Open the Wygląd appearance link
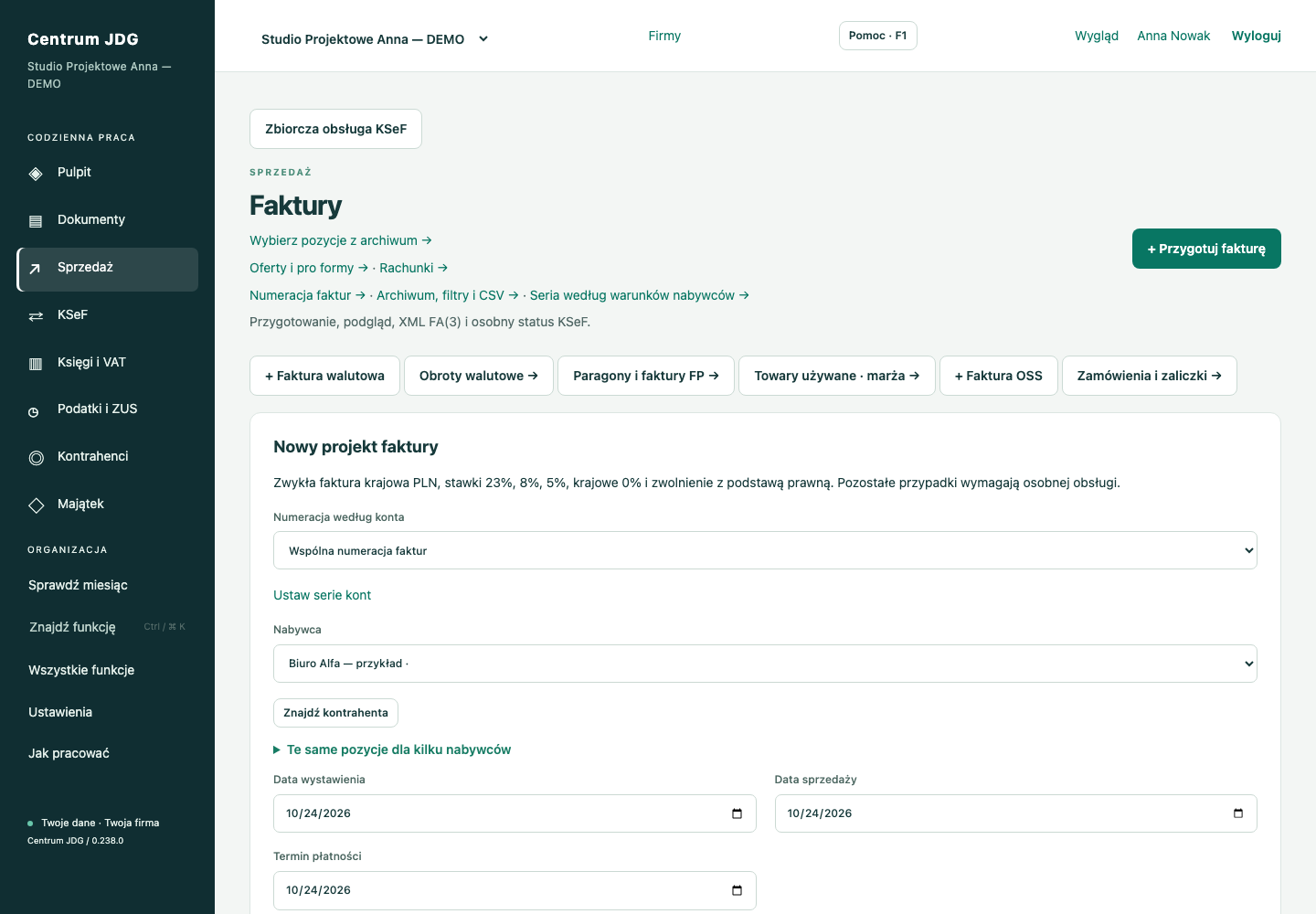 pos(1097,36)
